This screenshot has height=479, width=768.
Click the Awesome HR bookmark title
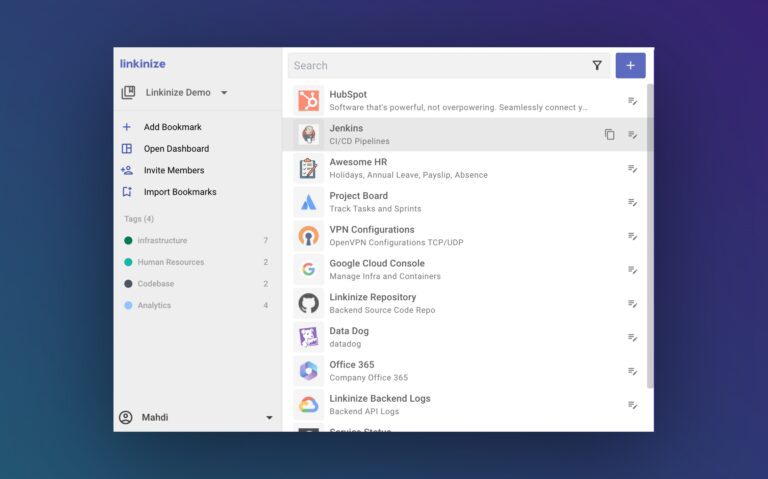click(358, 162)
